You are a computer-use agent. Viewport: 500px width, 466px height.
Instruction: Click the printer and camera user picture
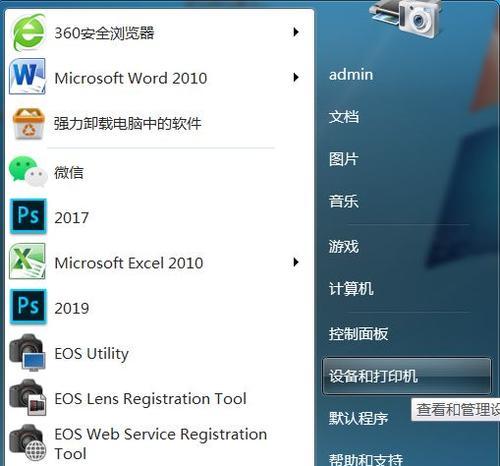pyautogui.click(x=405, y=19)
